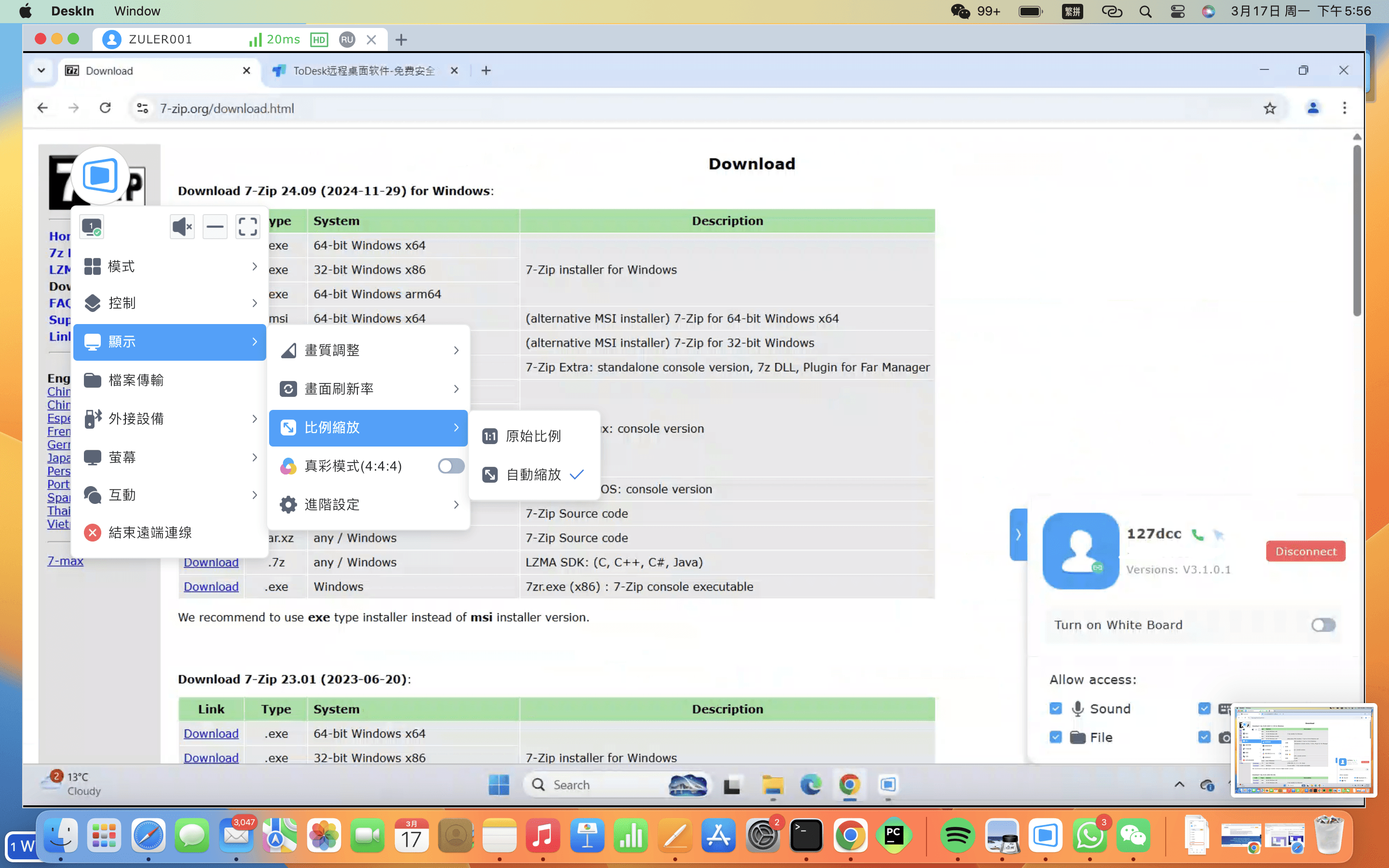This screenshot has height=868, width=1389.
Task: Select 結束遠端連線 to end session
Action: 170,533
